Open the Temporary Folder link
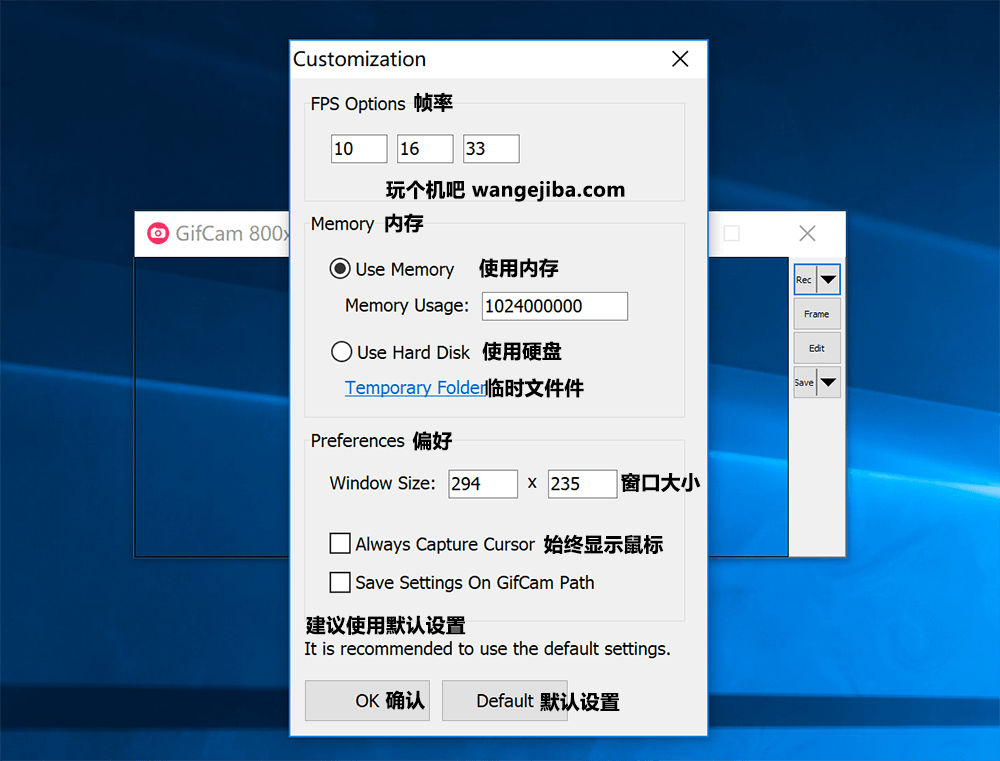 (414, 388)
